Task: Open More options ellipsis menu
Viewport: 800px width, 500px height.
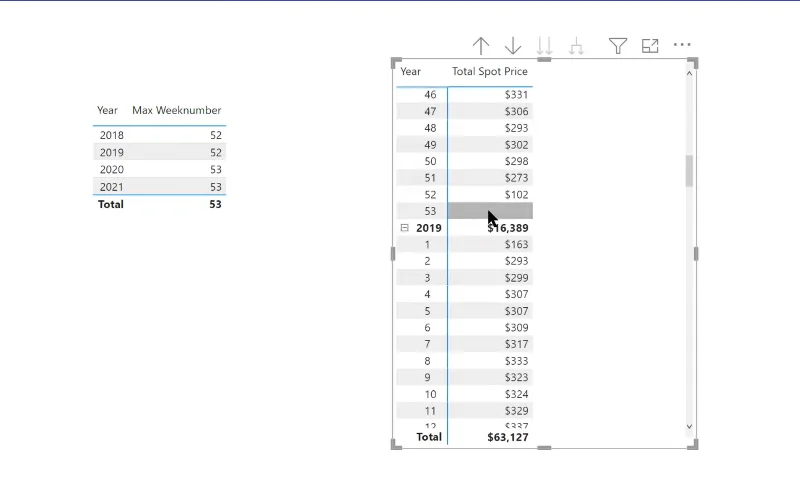Action: click(682, 45)
